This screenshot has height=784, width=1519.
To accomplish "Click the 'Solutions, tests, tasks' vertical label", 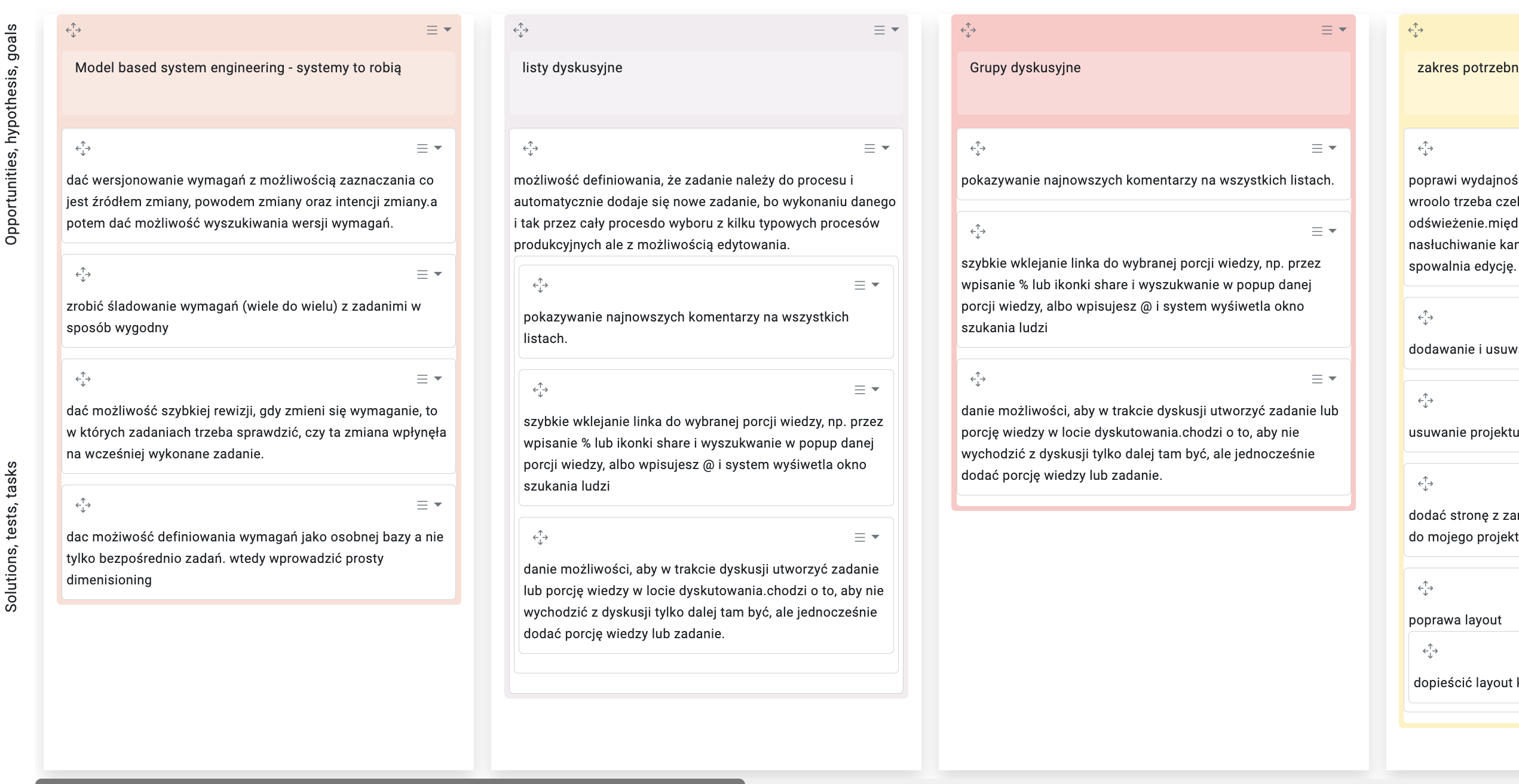I will coord(11,536).
